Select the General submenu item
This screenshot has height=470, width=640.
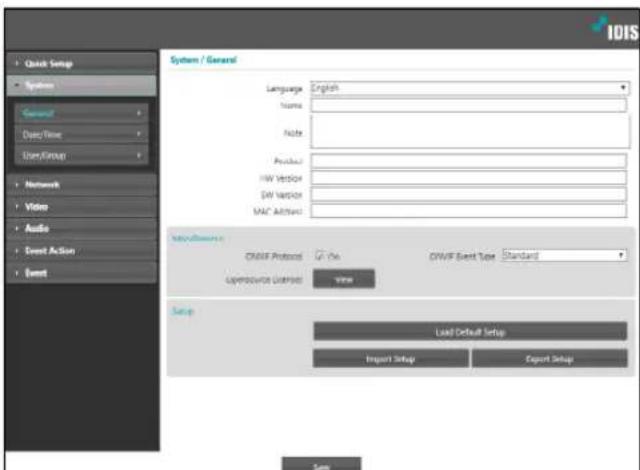point(81,113)
